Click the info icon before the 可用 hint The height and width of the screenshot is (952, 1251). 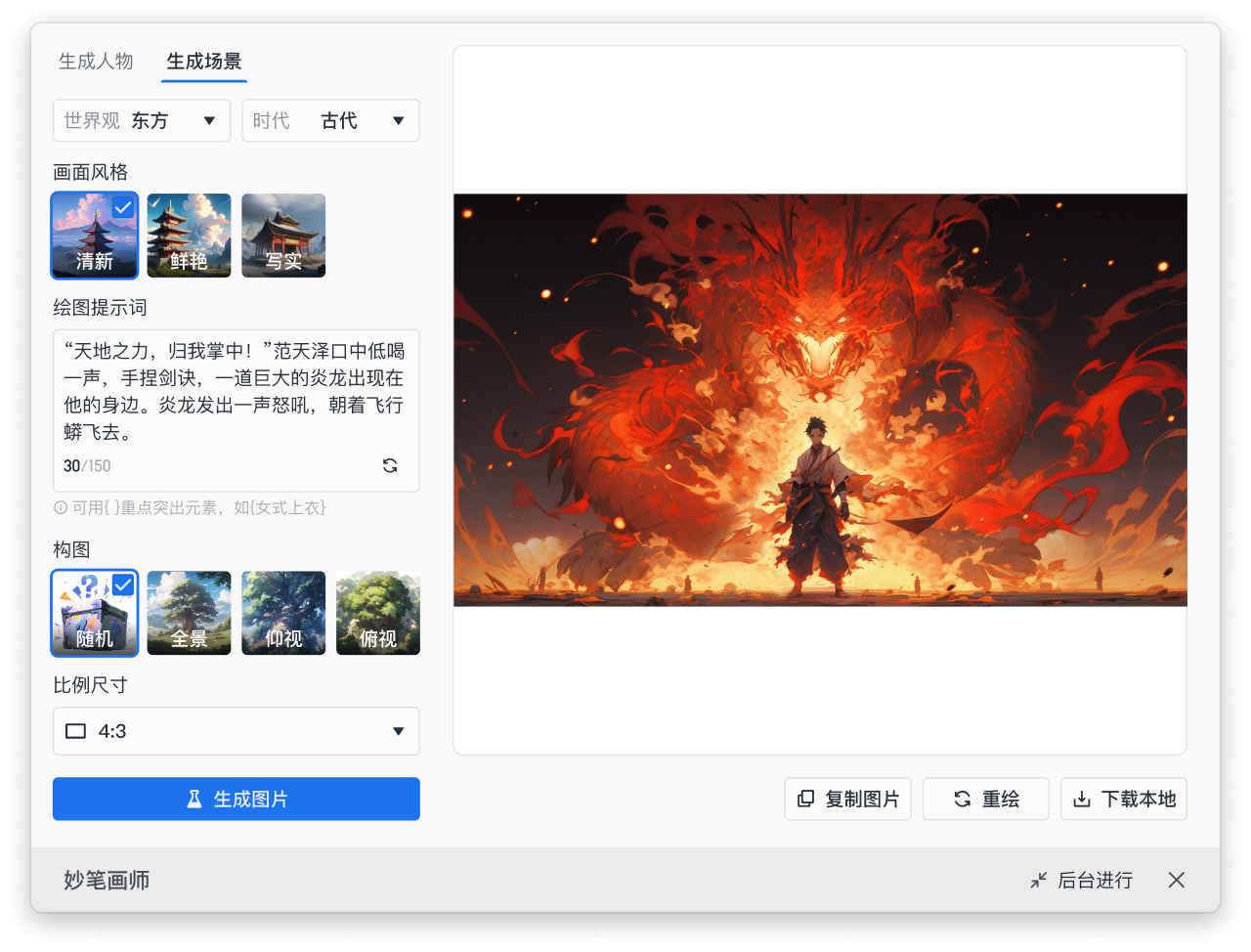(x=62, y=507)
